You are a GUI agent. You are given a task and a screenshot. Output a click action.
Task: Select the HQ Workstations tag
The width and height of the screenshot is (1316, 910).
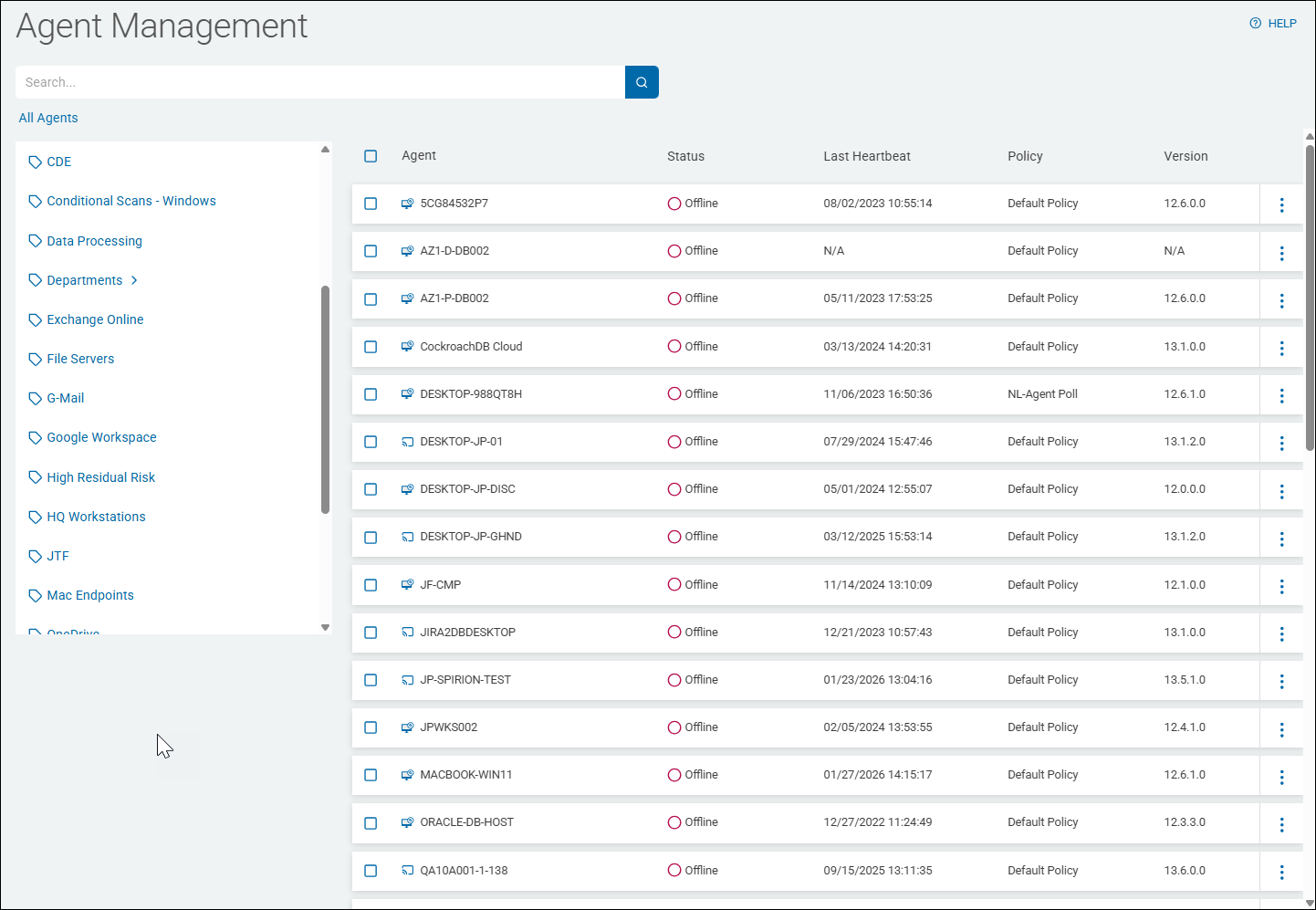(96, 517)
